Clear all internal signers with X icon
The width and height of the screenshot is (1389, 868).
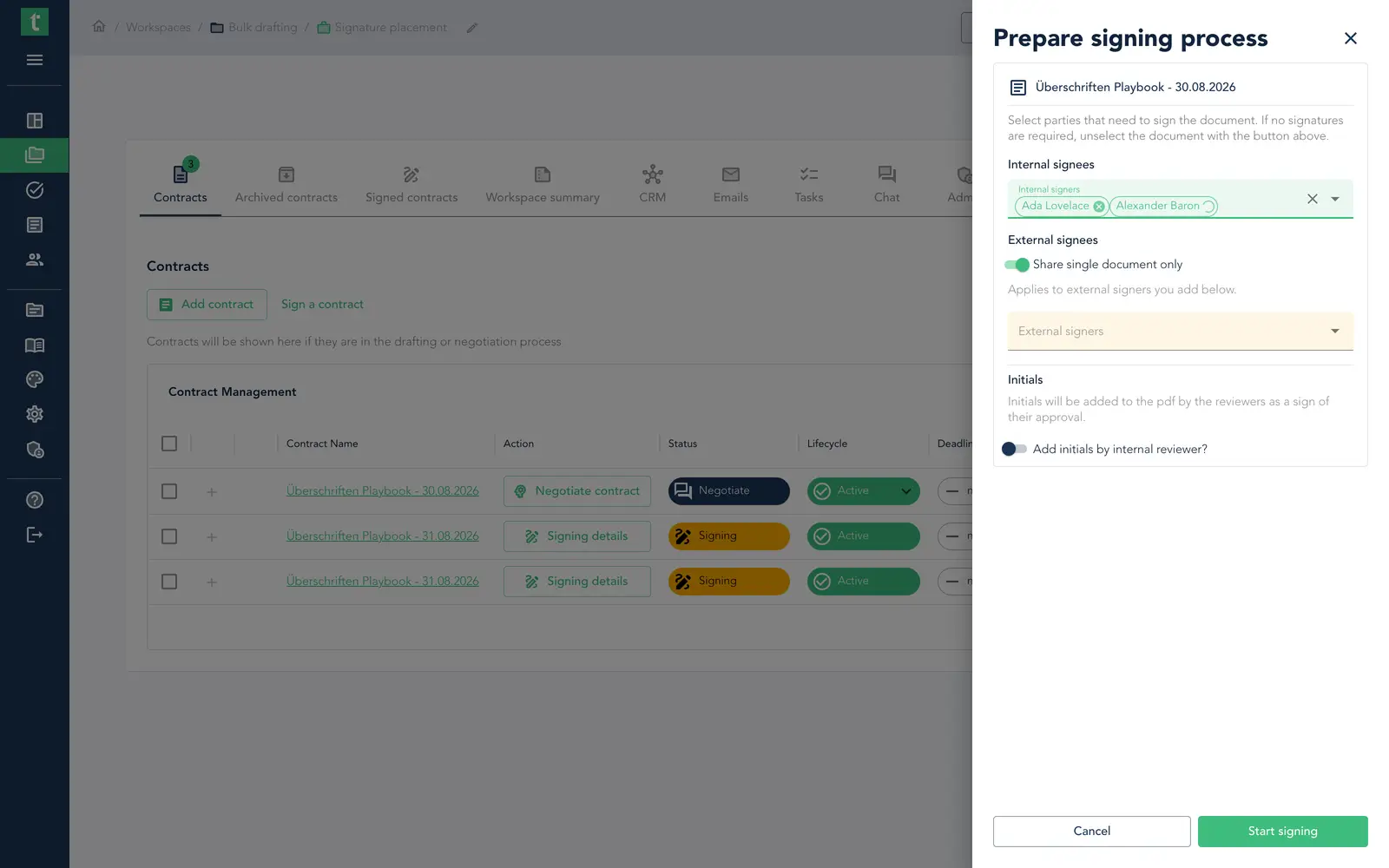[x=1313, y=199]
